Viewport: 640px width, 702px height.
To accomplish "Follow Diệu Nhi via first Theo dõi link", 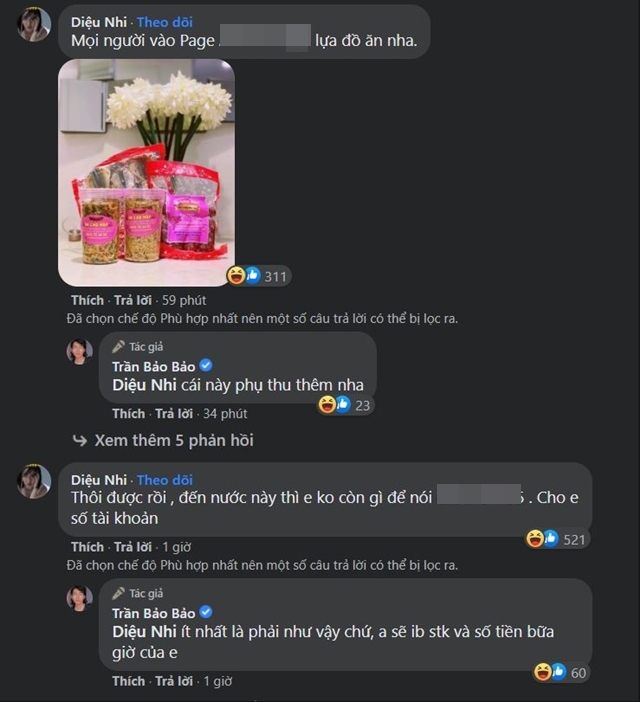I will (165, 22).
